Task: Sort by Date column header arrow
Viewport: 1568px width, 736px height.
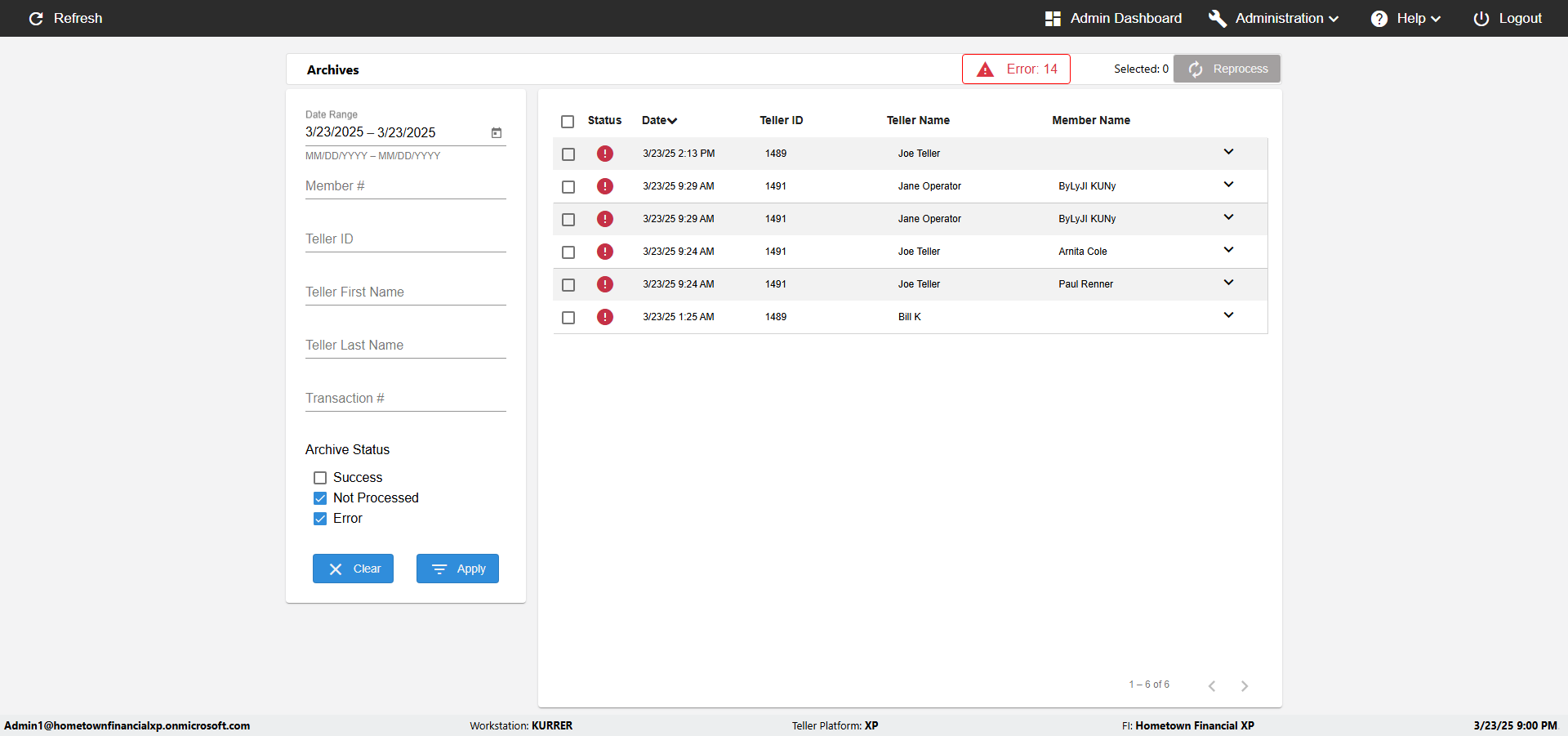Action: click(672, 121)
